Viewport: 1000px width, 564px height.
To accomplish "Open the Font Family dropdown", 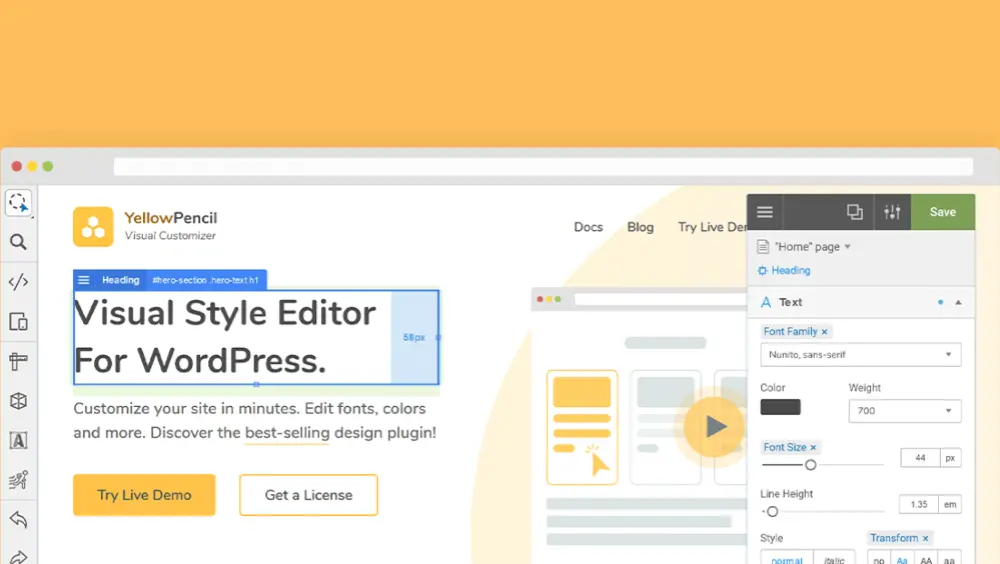I will (x=860, y=355).
